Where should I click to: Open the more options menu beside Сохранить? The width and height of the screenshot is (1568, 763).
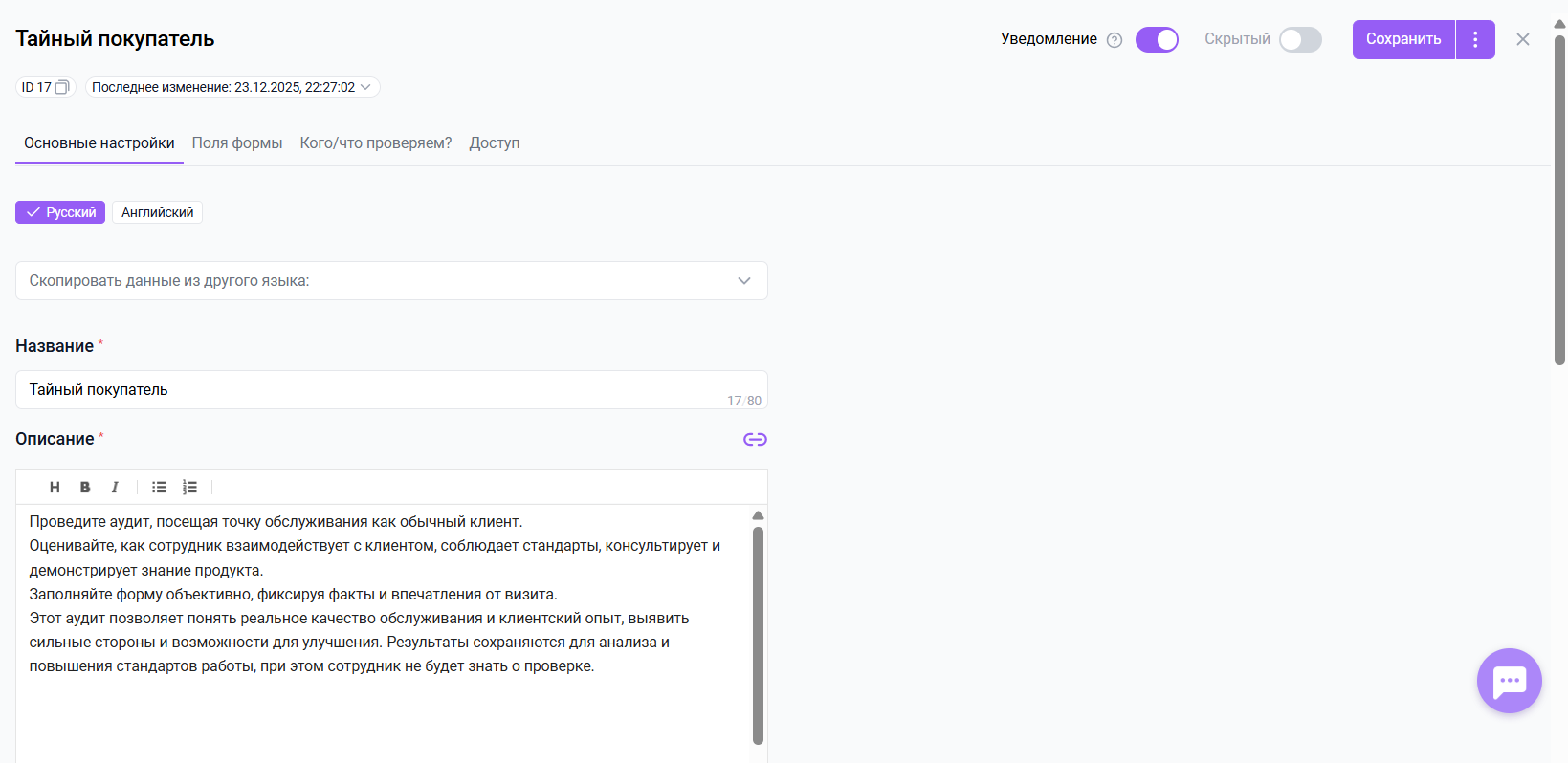coord(1475,39)
